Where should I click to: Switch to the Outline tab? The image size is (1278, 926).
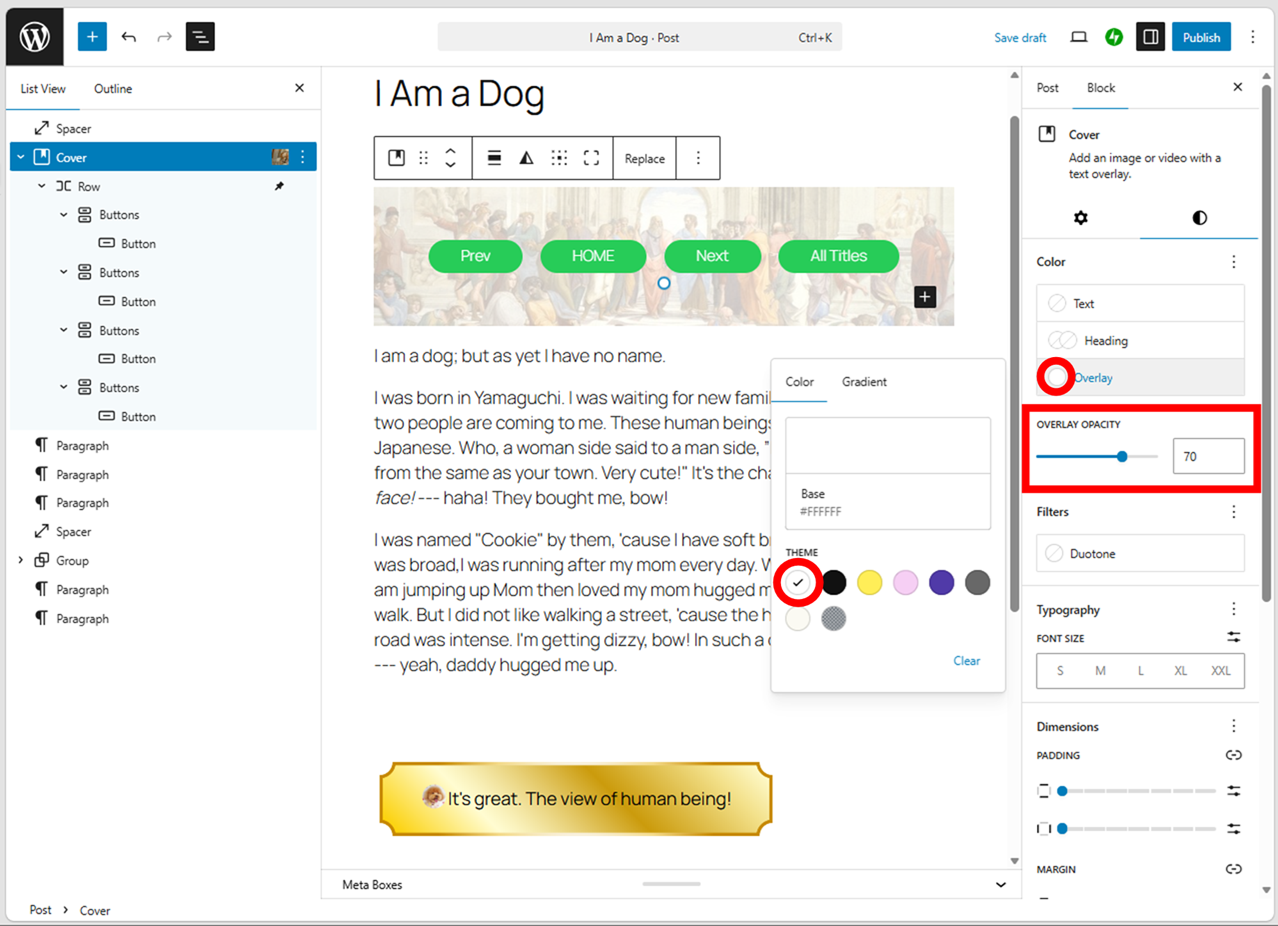(x=113, y=89)
